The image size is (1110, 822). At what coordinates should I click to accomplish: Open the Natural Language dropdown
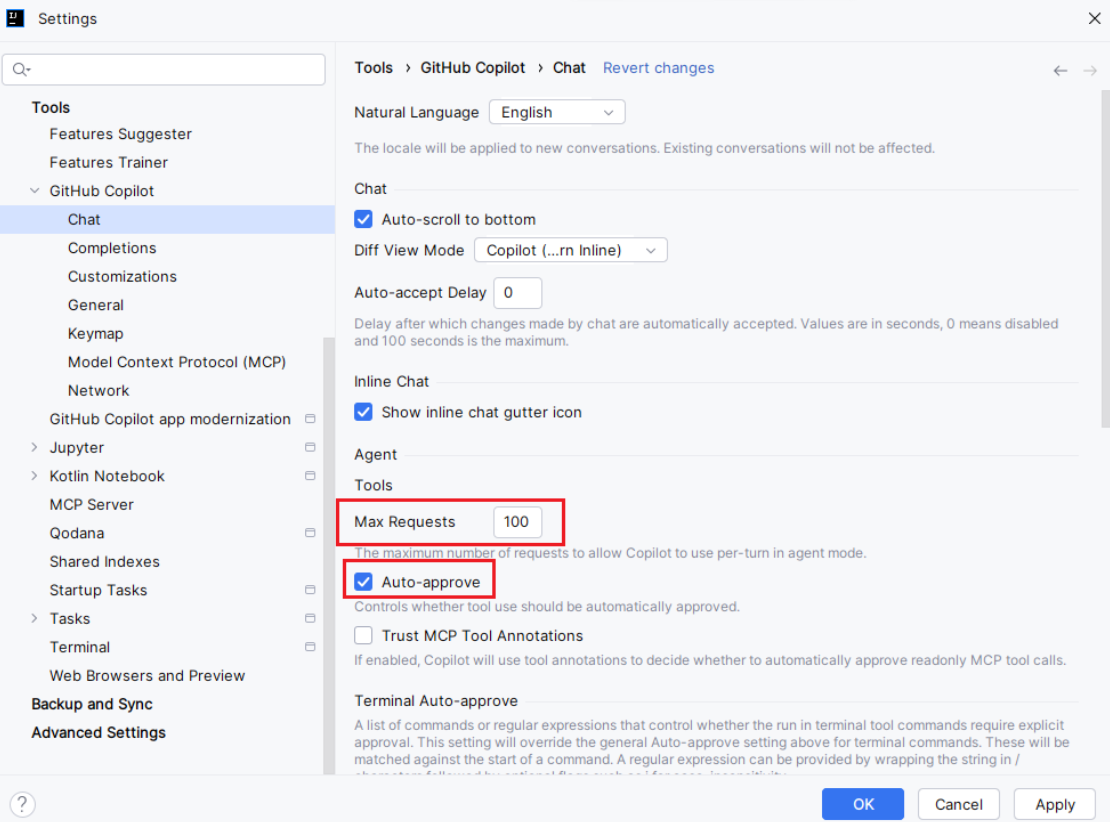pos(557,113)
